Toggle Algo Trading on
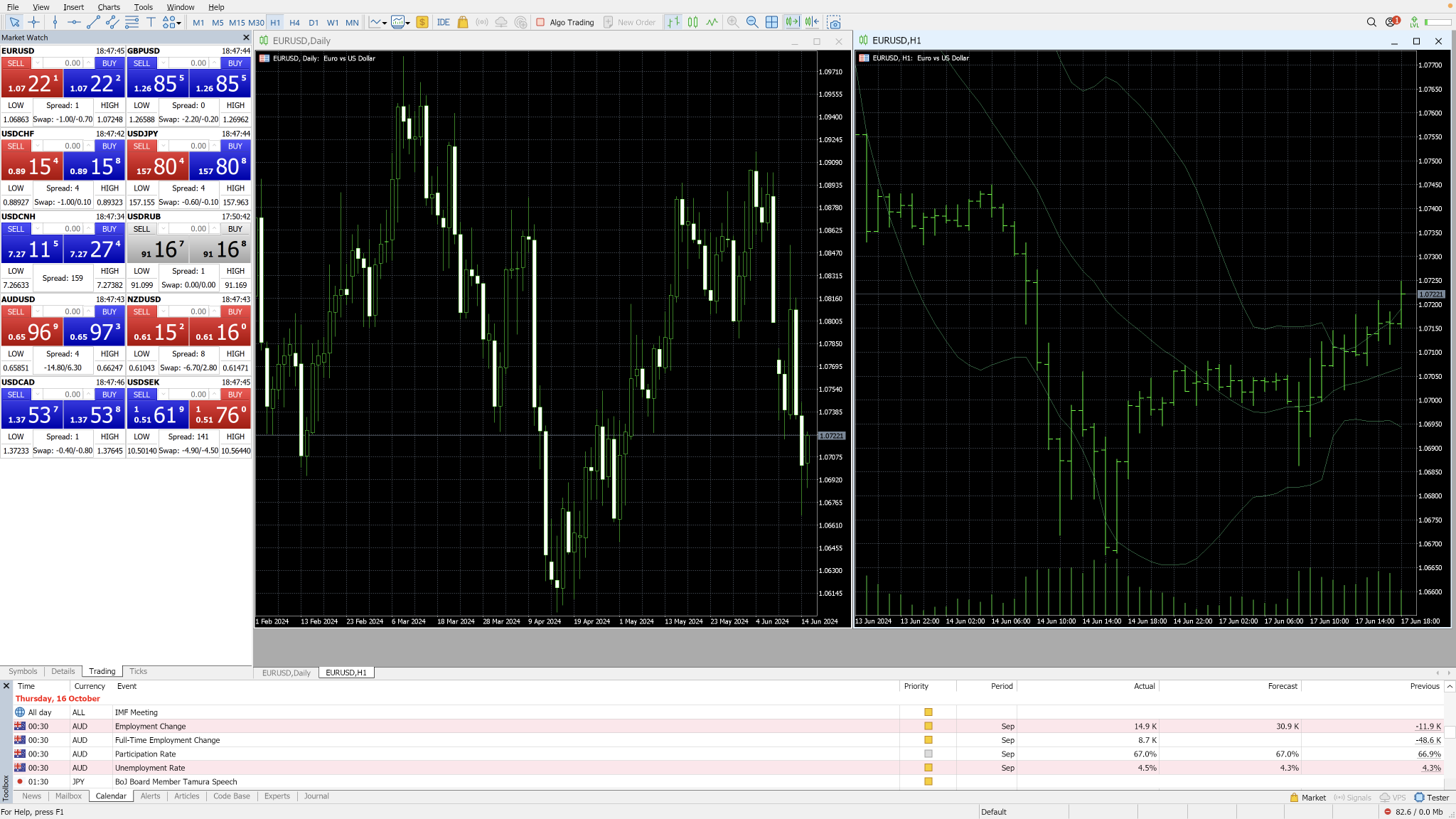Viewport: 1456px width, 819px height. point(565,22)
